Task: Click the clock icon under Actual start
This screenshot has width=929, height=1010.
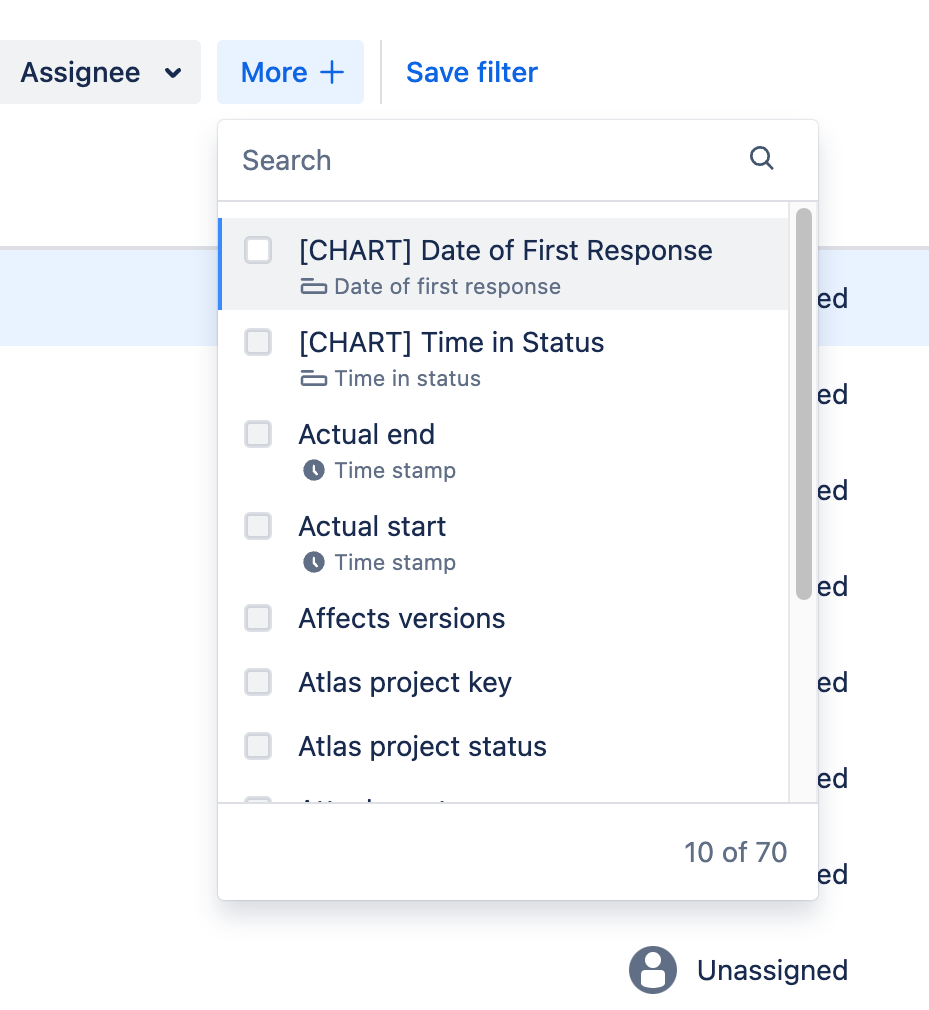Action: click(x=314, y=562)
